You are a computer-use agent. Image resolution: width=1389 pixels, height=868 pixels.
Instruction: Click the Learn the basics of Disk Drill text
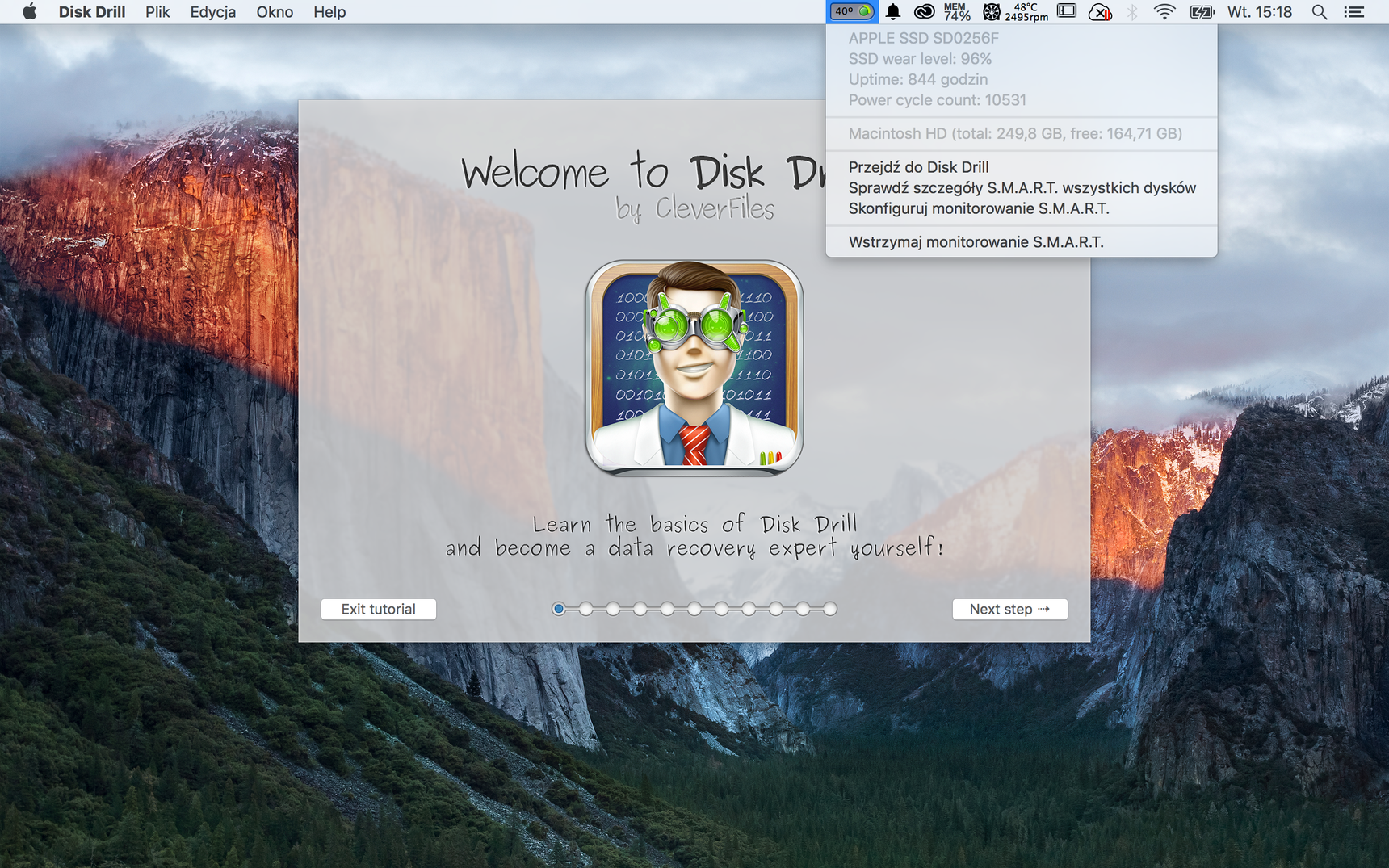coord(694,525)
